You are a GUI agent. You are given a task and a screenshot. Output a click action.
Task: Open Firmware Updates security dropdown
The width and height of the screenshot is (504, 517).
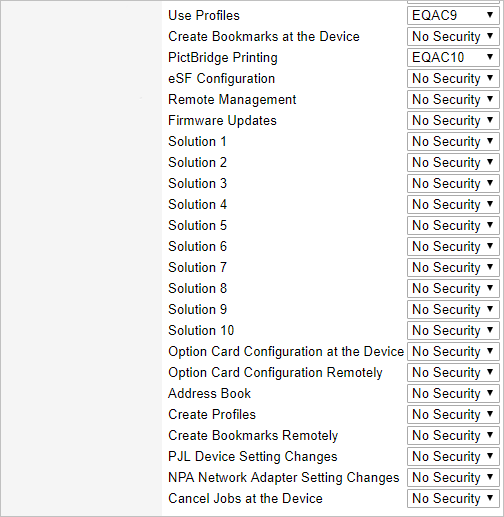(x=453, y=120)
